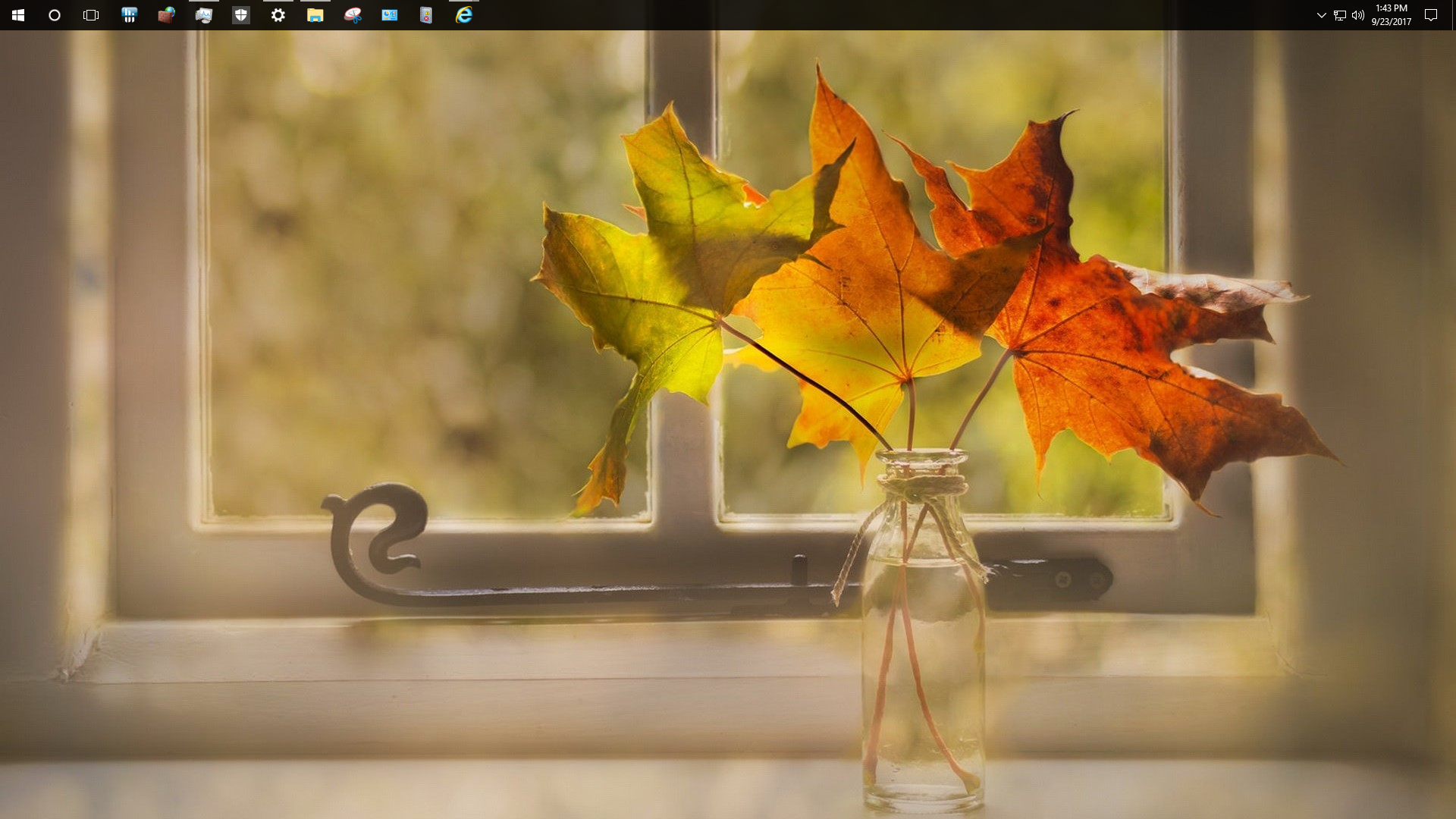1456x819 pixels.
Task: Open Resource Monitor taskbar icon
Action: [203, 15]
